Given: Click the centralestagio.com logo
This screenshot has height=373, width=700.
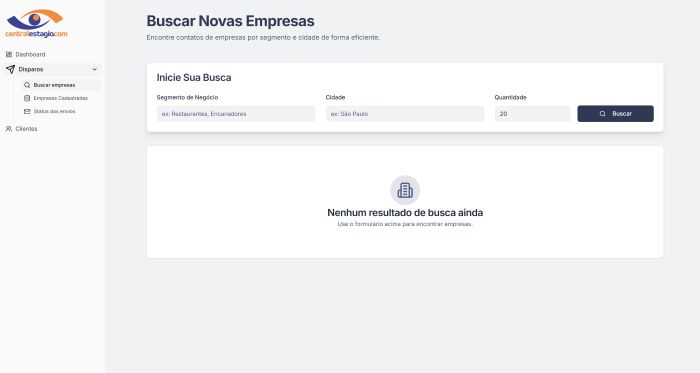Looking at the screenshot, I should coord(36,24).
